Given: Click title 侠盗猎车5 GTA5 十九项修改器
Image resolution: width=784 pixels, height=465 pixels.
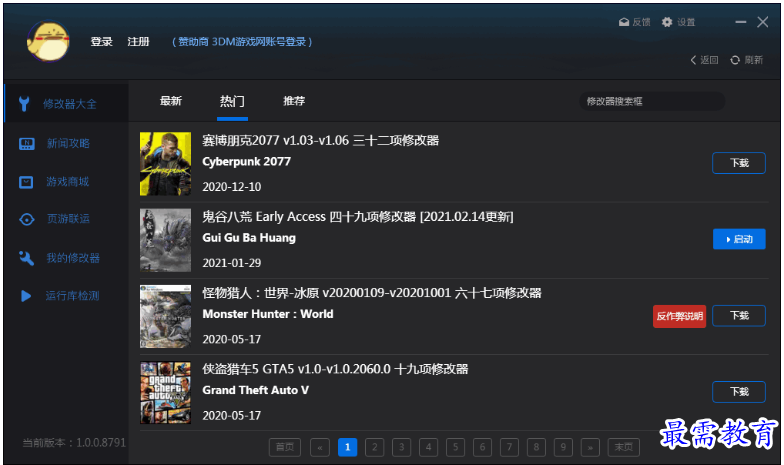Looking at the screenshot, I should 335,369.
